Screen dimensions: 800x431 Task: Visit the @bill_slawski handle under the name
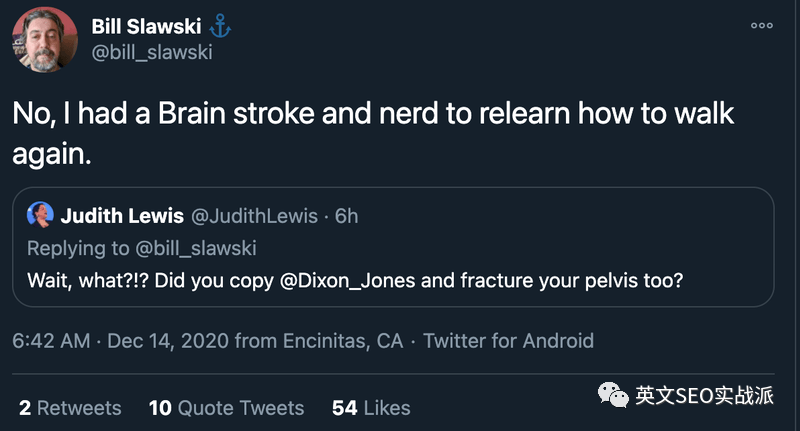pos(152,53)
